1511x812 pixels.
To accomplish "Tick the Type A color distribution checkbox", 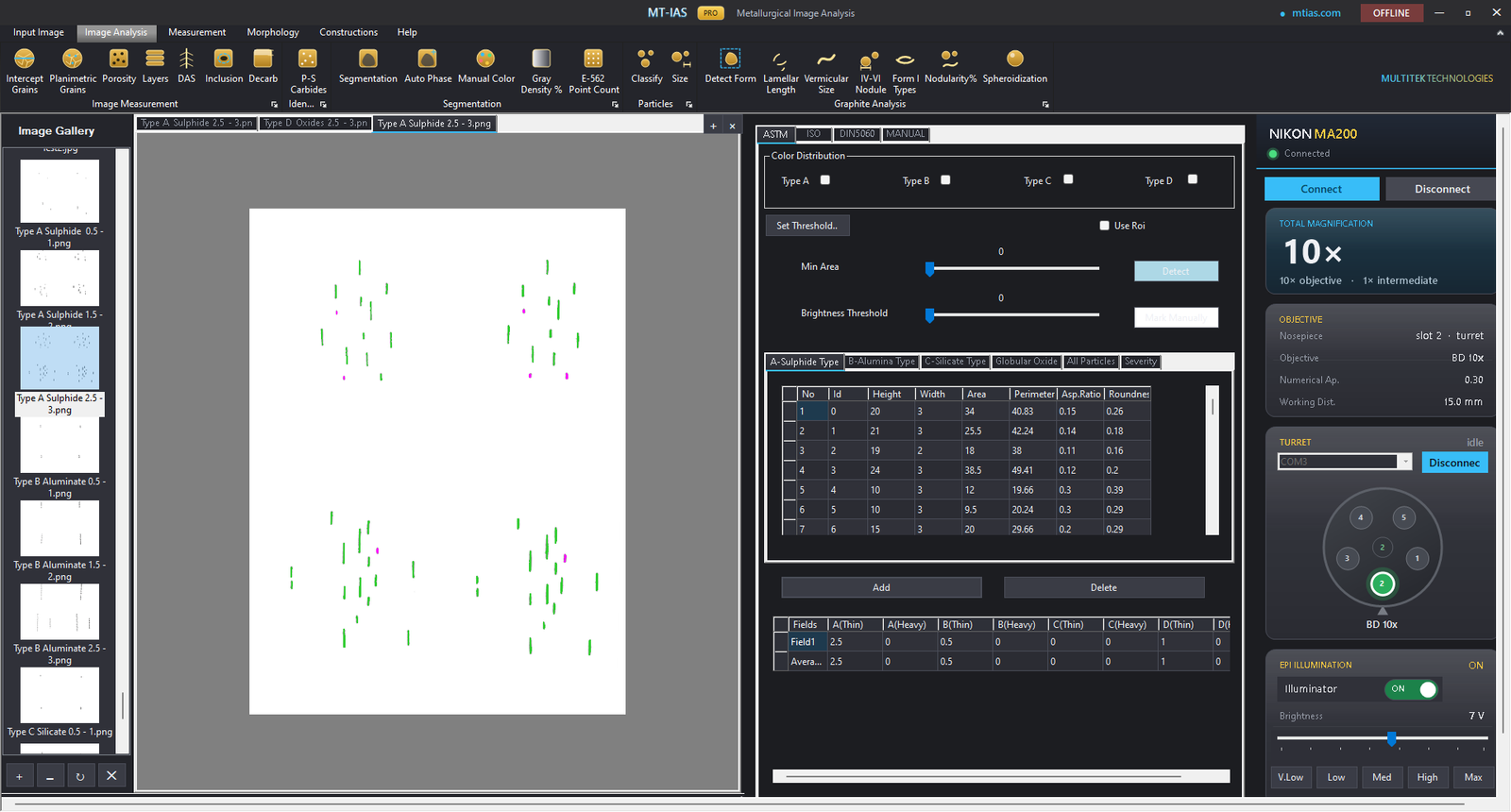I will (x=825, y=180).
